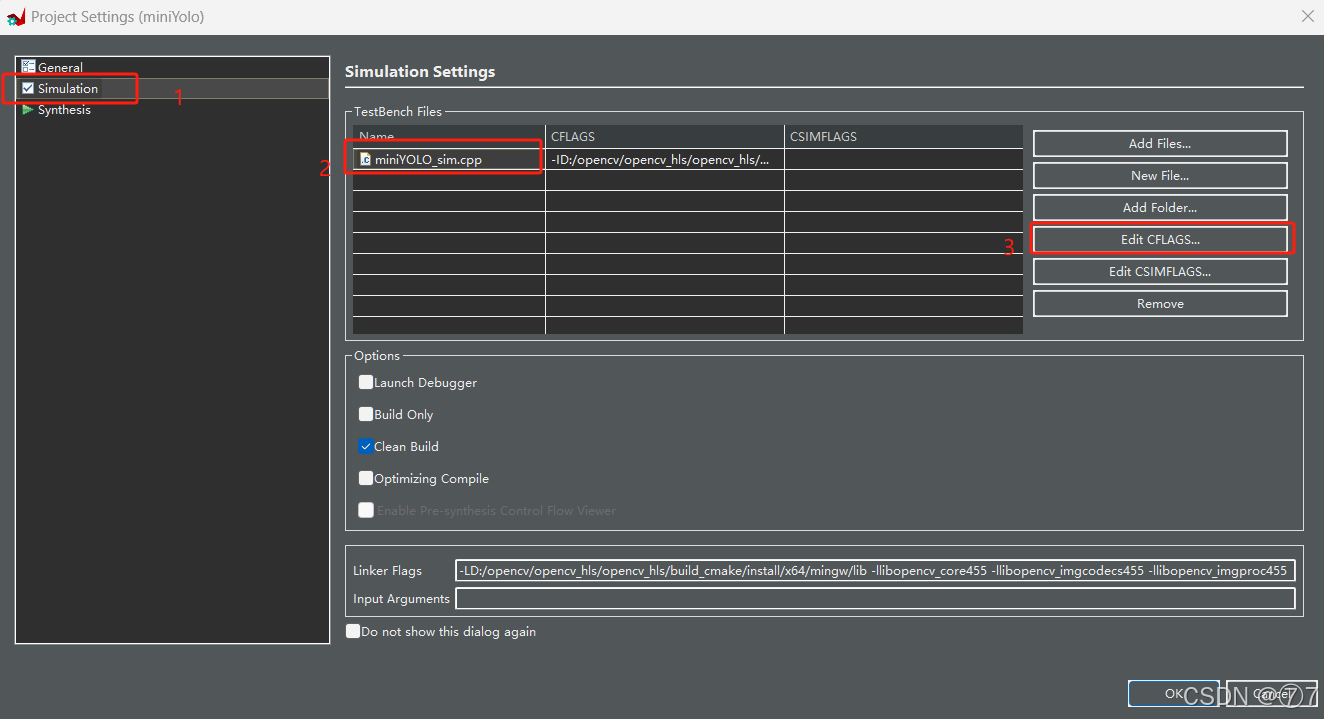
Task: Toggle the Build Only checkbox
Action: click(366, 414)
